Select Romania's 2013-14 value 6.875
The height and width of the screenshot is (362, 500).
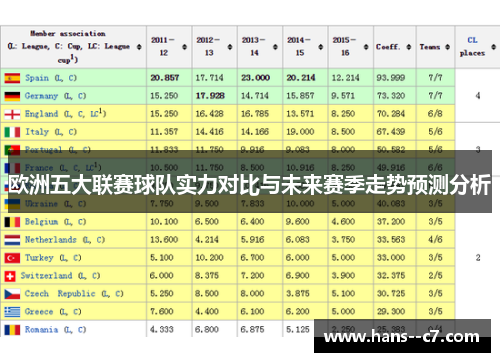(x=260, y=329)
